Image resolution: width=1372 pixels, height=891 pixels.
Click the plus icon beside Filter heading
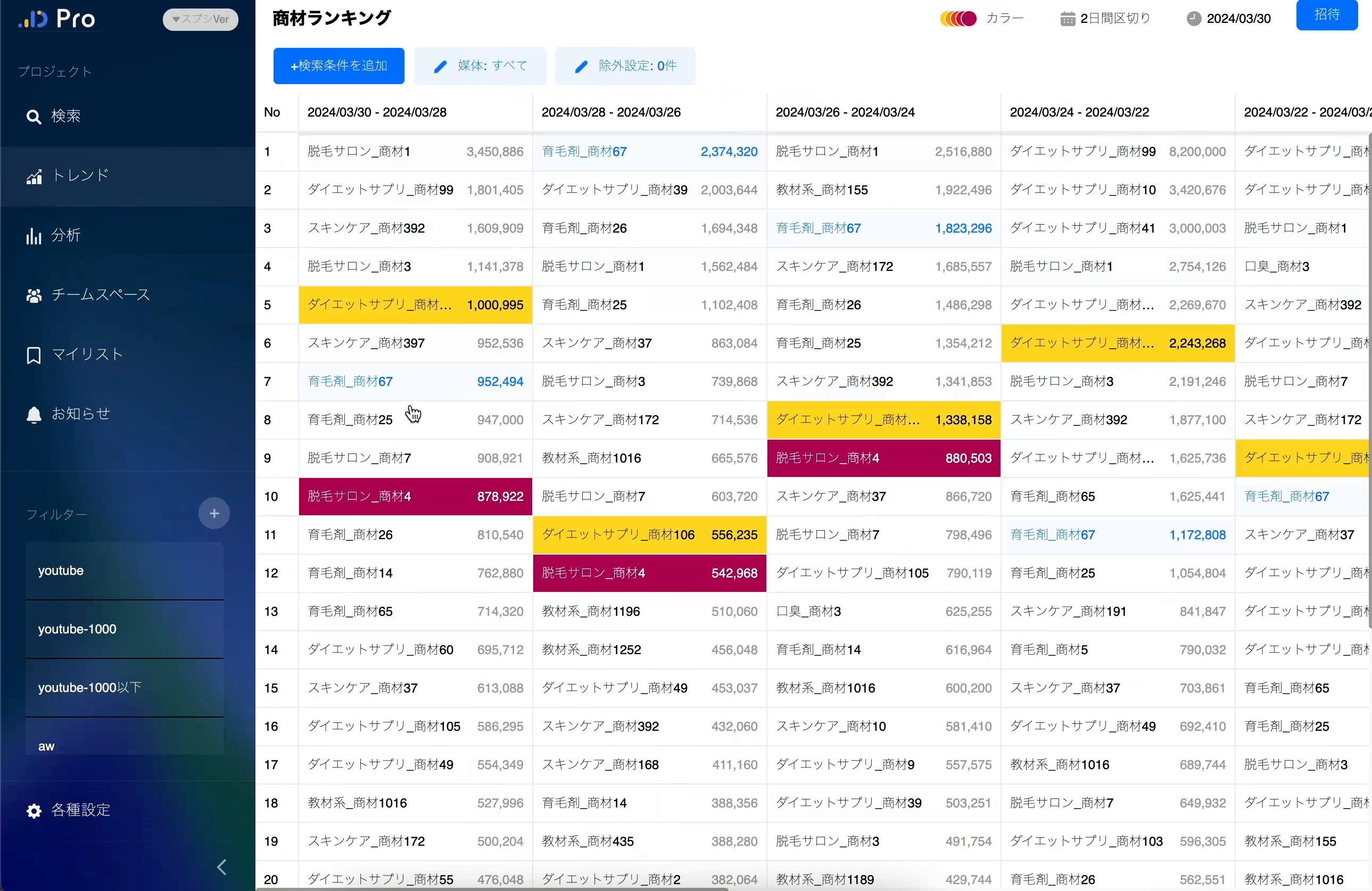click(x=214, y=513)
